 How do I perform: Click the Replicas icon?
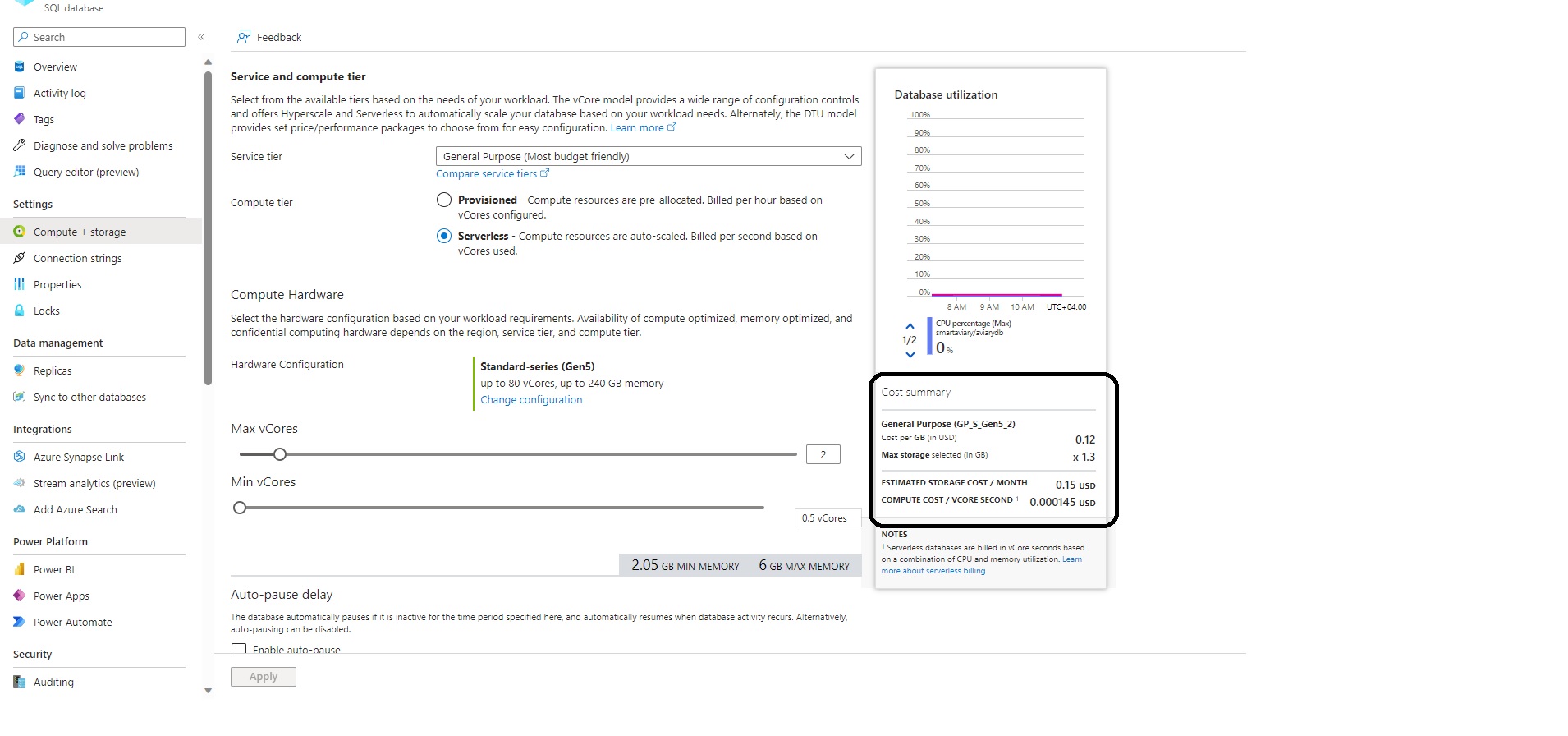click(20, 370)
